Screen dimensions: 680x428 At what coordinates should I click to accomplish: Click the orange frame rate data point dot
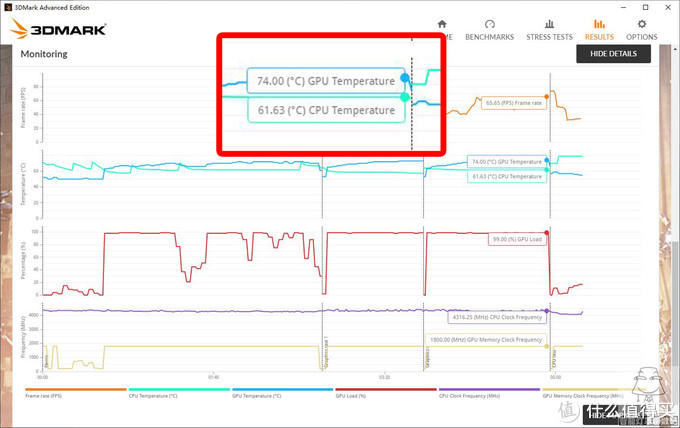click(x=546, y=97)
